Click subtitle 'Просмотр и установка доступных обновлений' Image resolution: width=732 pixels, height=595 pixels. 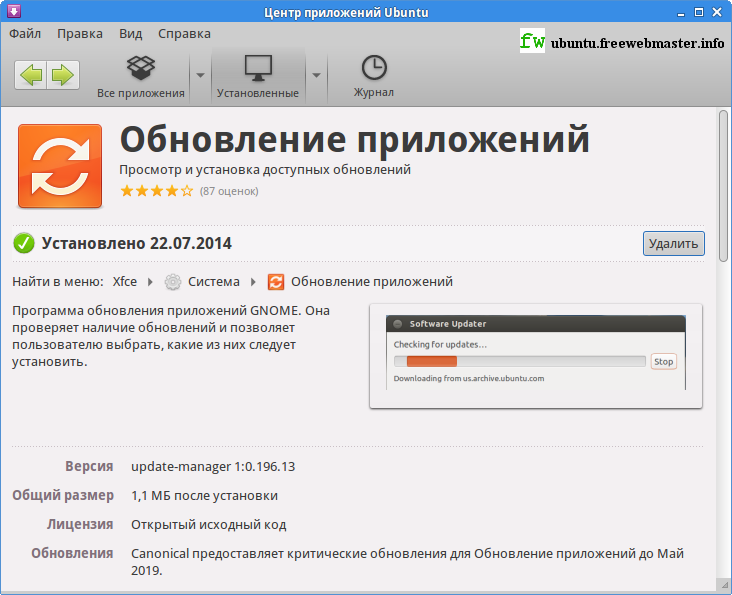(265, 169)
